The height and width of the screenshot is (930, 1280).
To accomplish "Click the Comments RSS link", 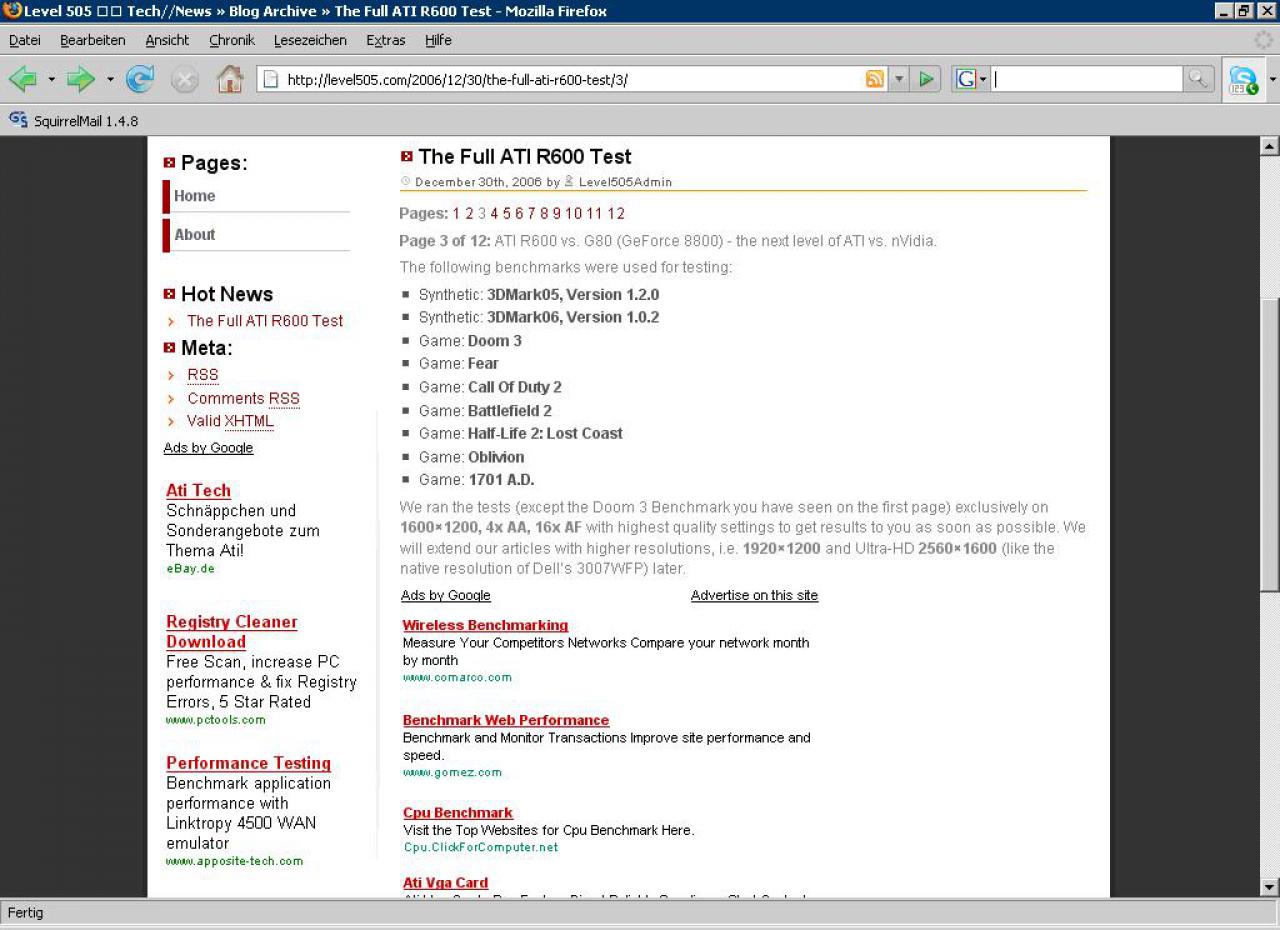I will (243, 398).
